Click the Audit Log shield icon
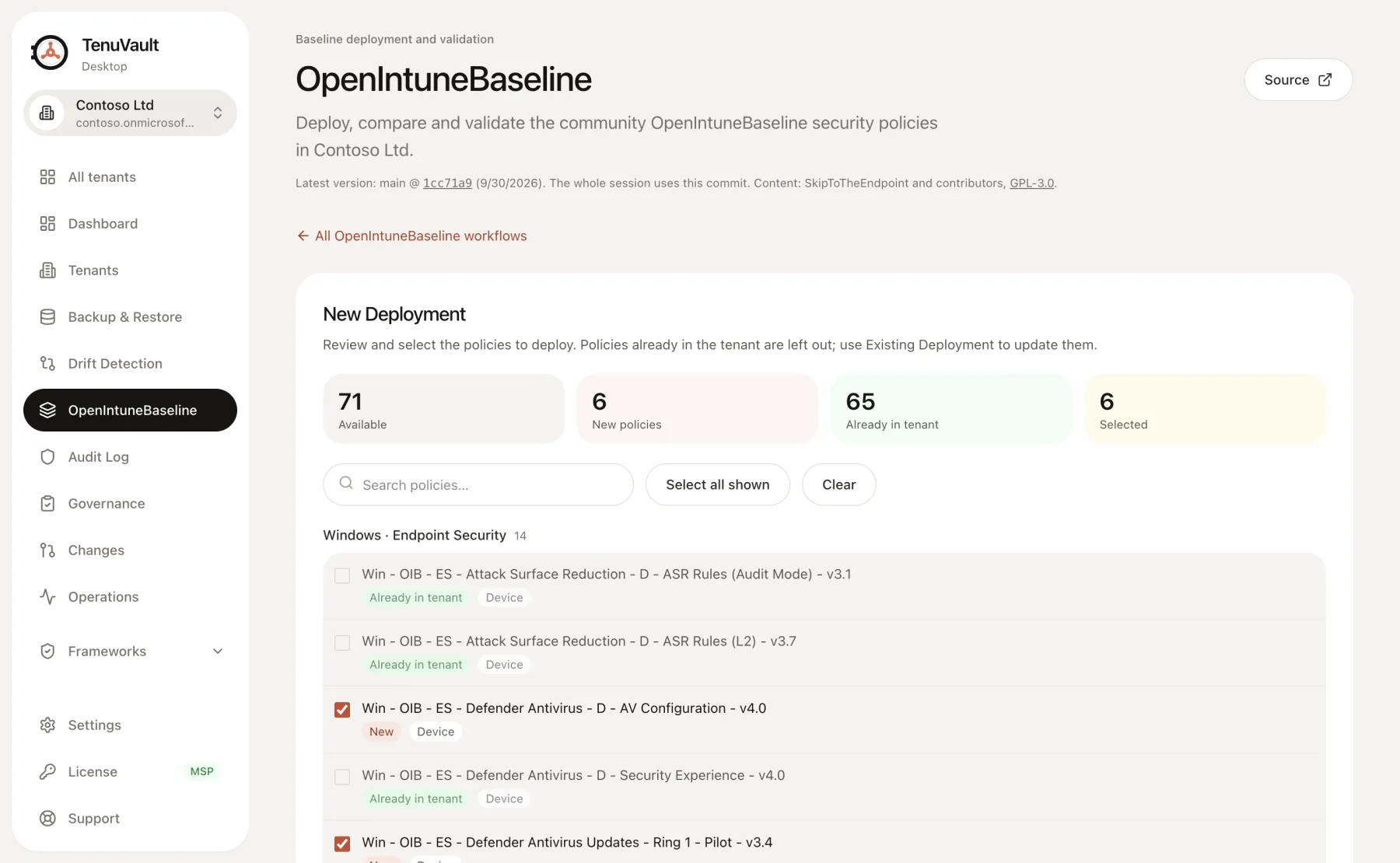The height and width of the screenshot is (863, 1400). tap(47, 457)
